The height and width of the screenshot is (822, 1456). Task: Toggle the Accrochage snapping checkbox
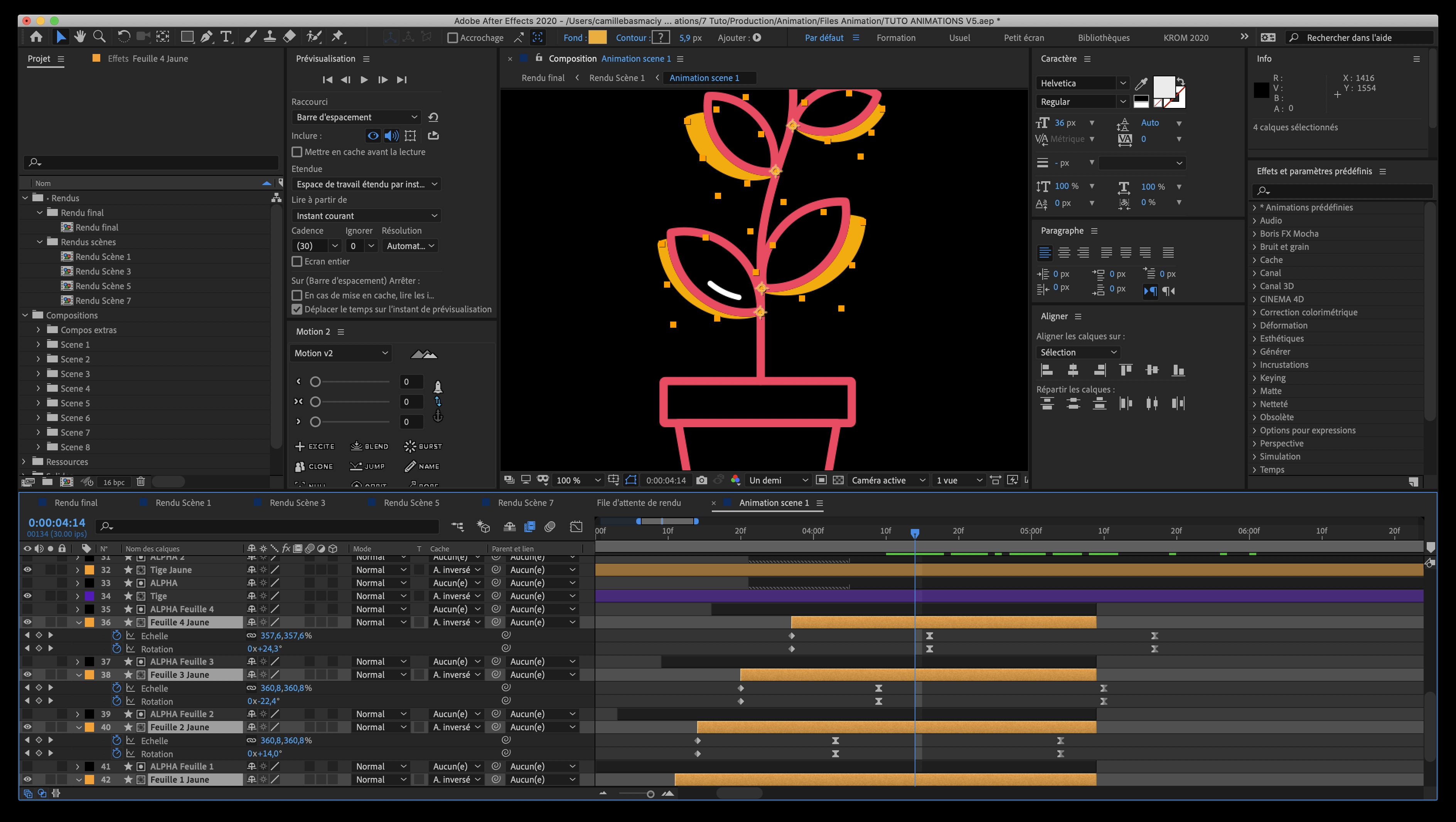[x=452, y=38]
